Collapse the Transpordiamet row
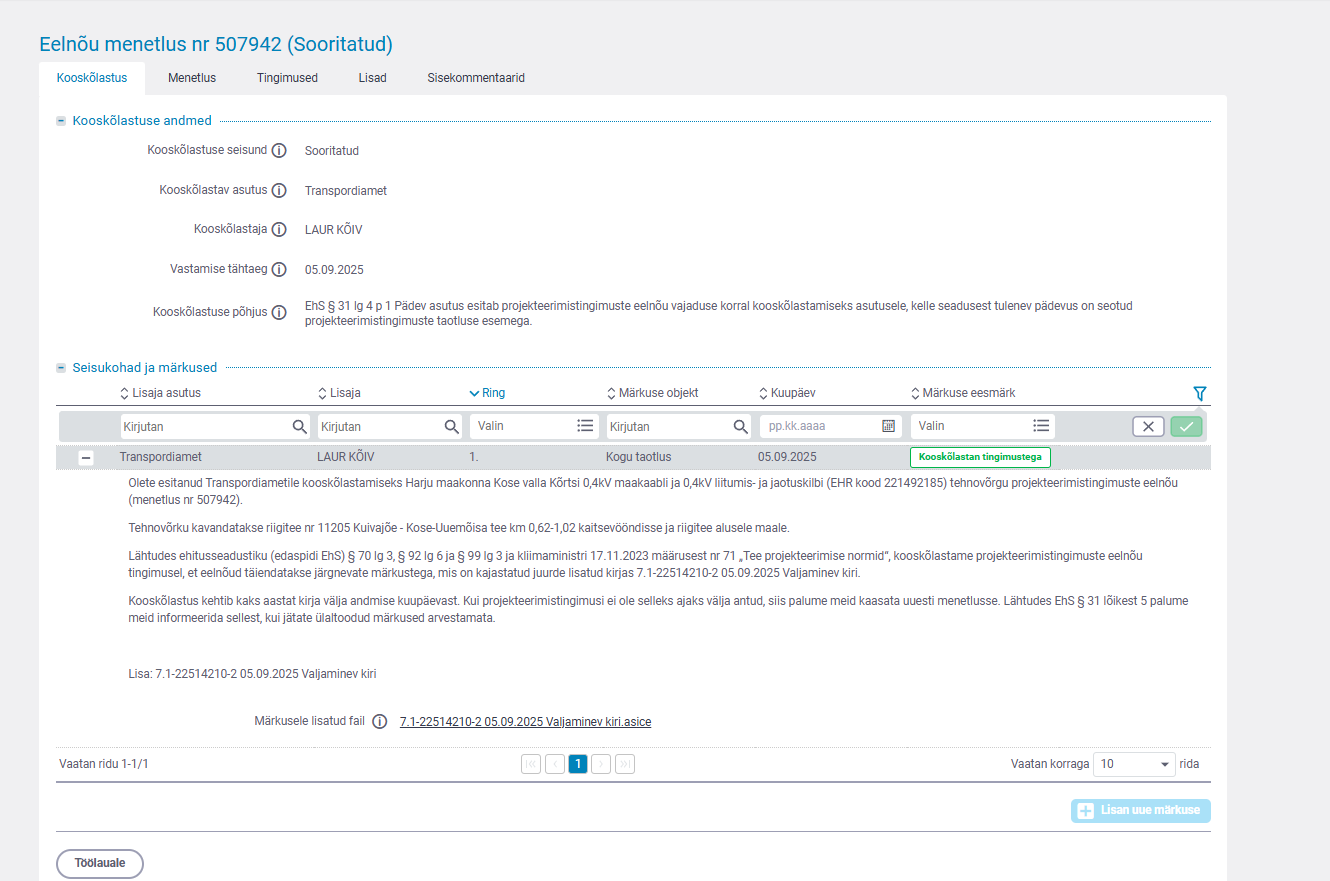This screenshot has height=881, width=1330. 86,457
